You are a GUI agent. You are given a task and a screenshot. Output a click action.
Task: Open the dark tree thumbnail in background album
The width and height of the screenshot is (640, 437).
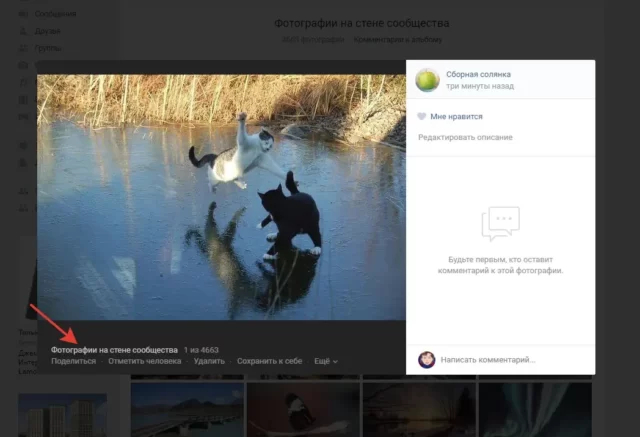pyautogui.click(x=419, y=410)
